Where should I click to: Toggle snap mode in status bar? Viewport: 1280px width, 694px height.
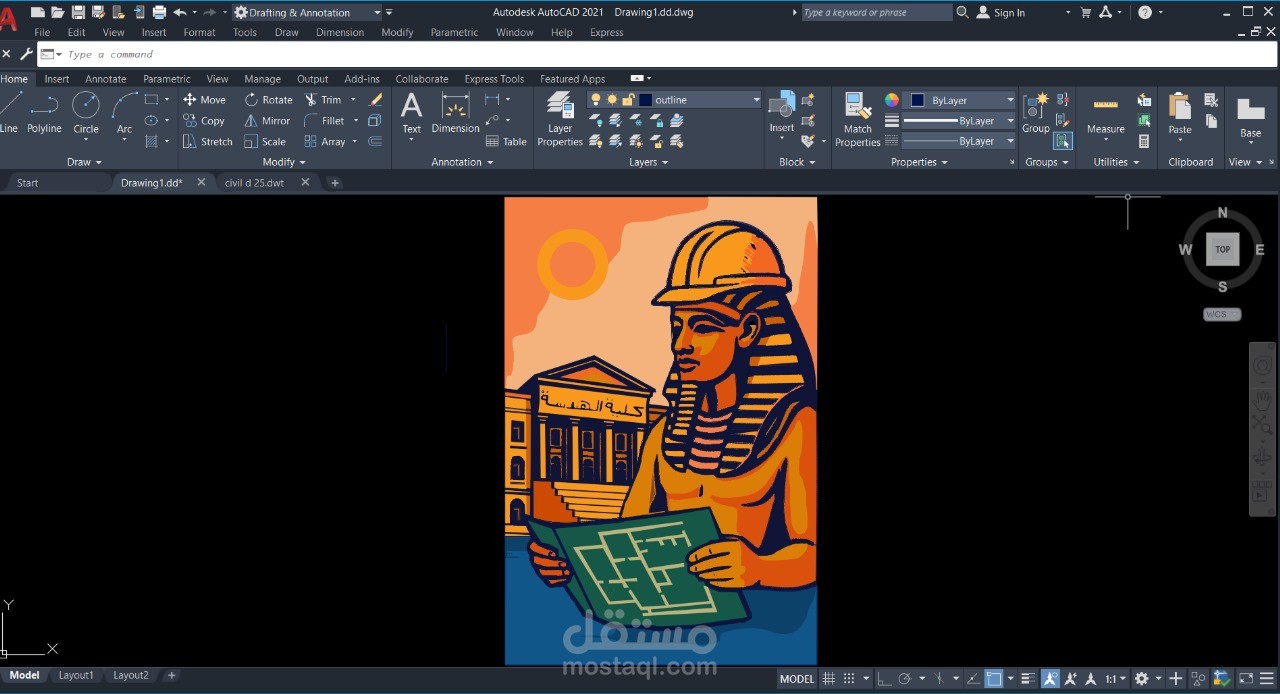pyautogui.click(x=849, y=679)
